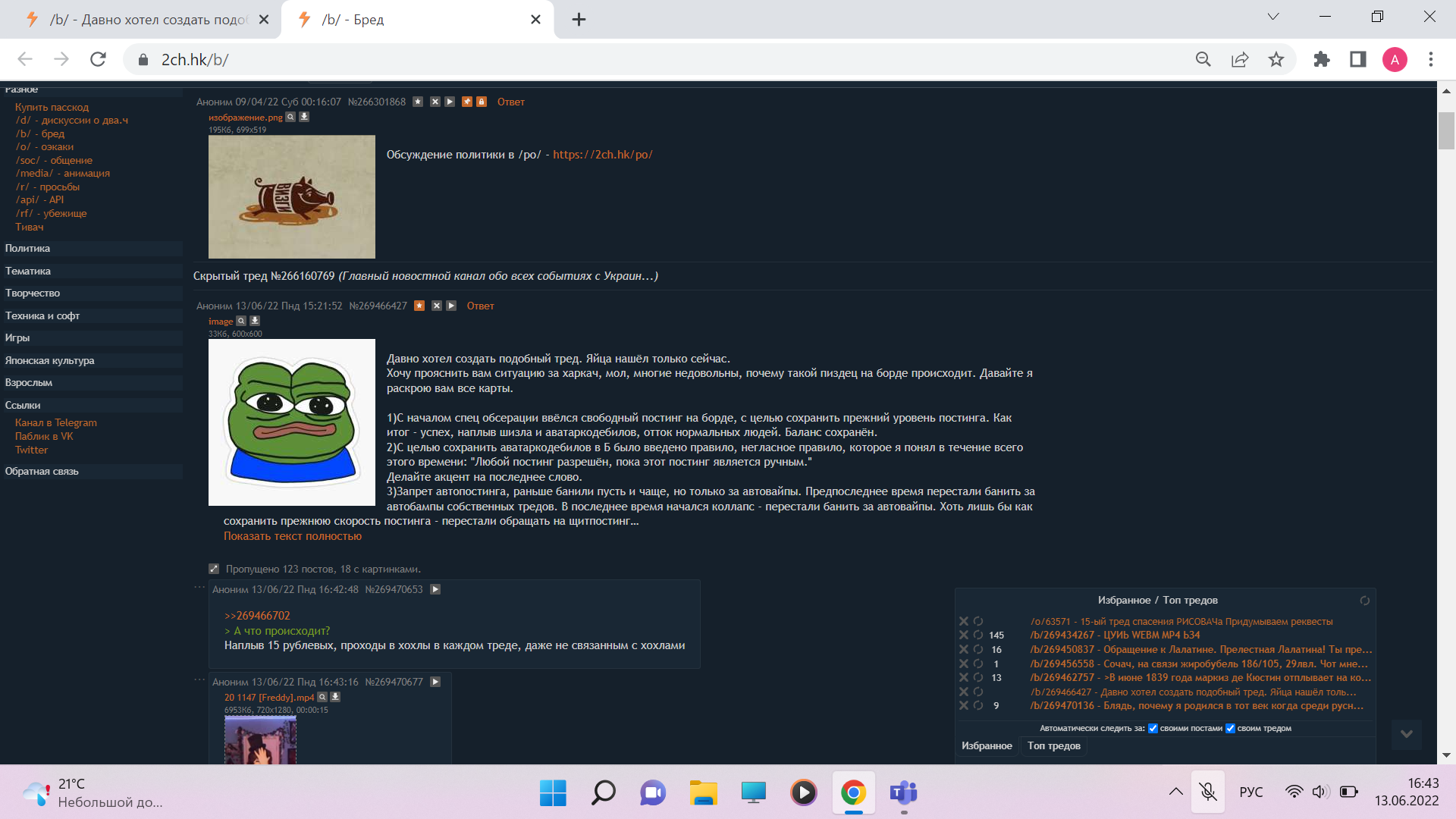Download изображение.png with the download icon

pyautogui.click(x=304, y=117)
